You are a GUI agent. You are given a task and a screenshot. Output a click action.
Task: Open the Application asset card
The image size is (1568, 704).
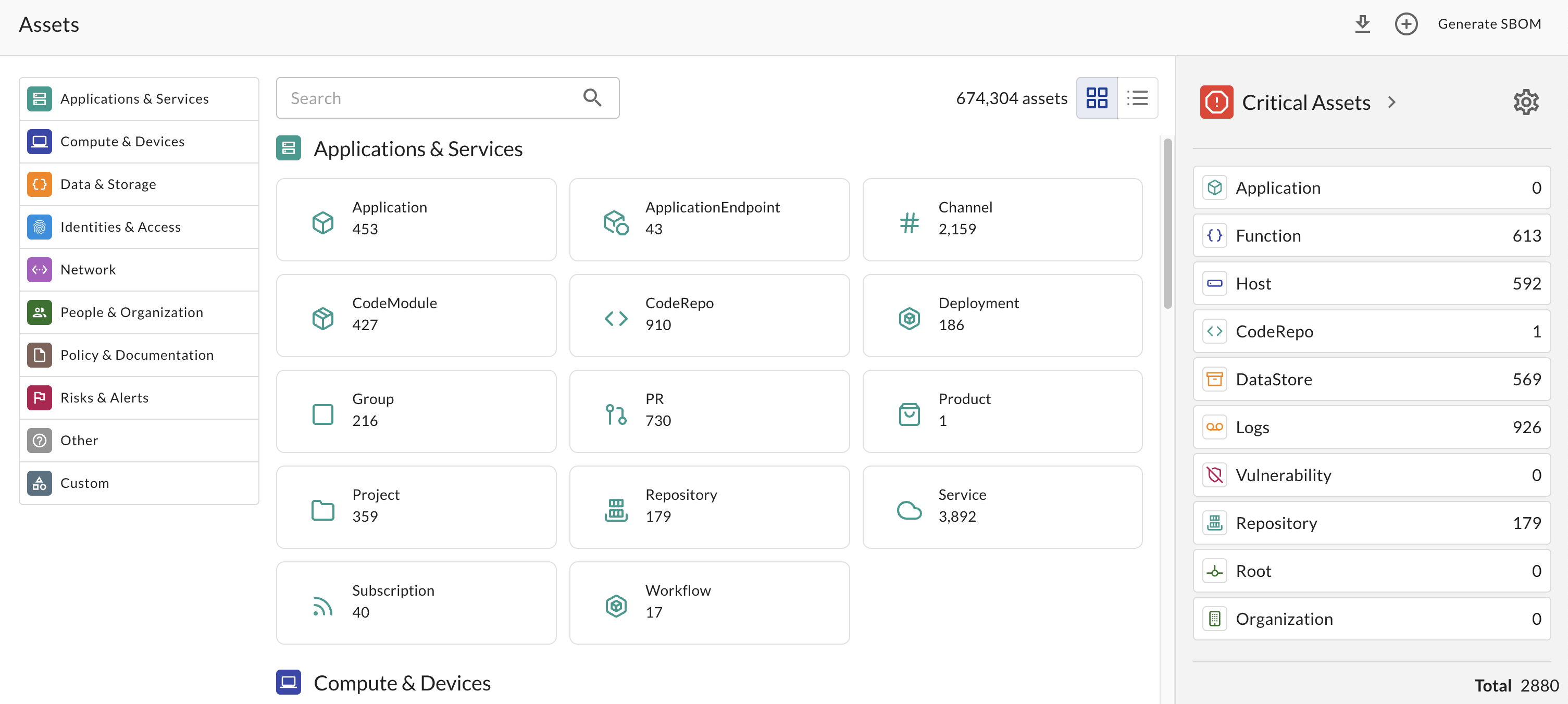pos(416,219)
